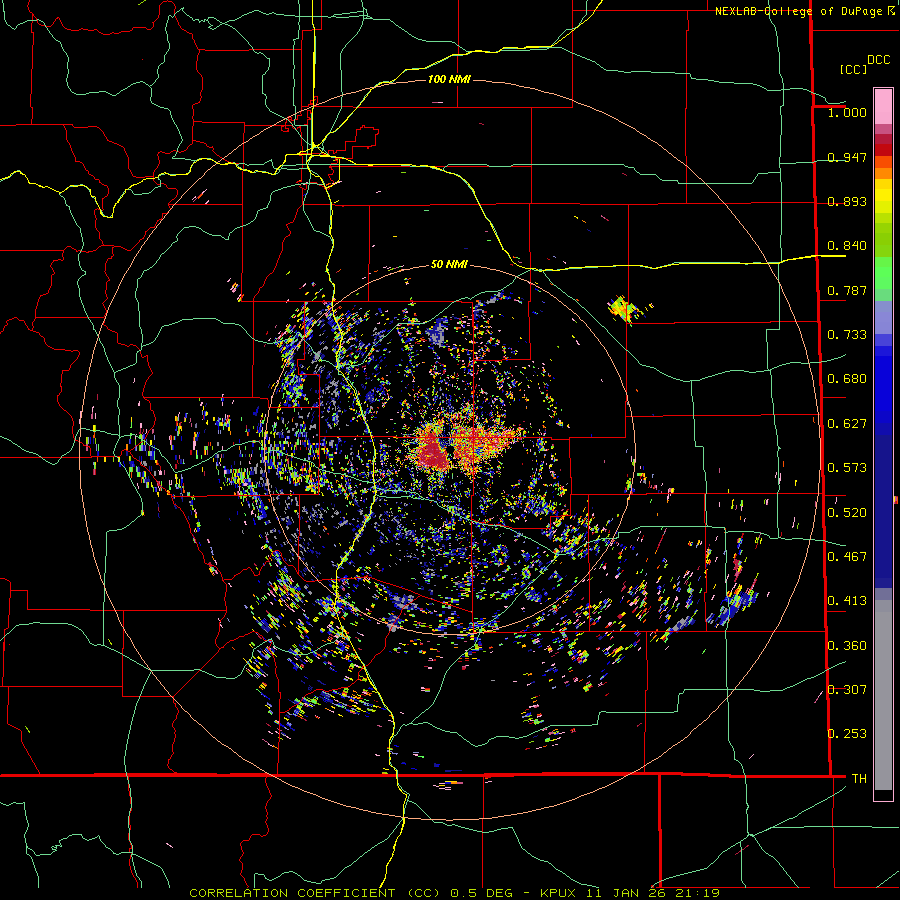Image resolution: width=900 pixels, height=900 pixels.
Task: Click the 0.947 scale value
Action: click(x=847, y=157)
